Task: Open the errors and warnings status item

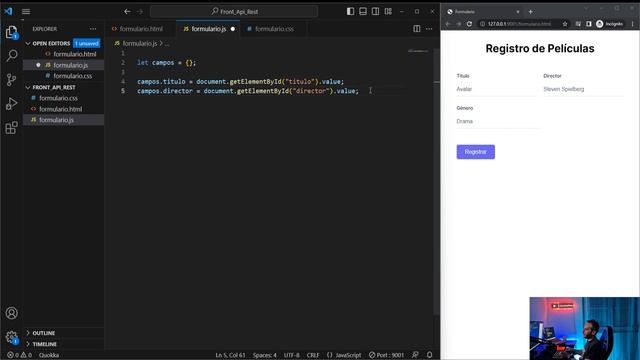Action: (x=19, y=355)
